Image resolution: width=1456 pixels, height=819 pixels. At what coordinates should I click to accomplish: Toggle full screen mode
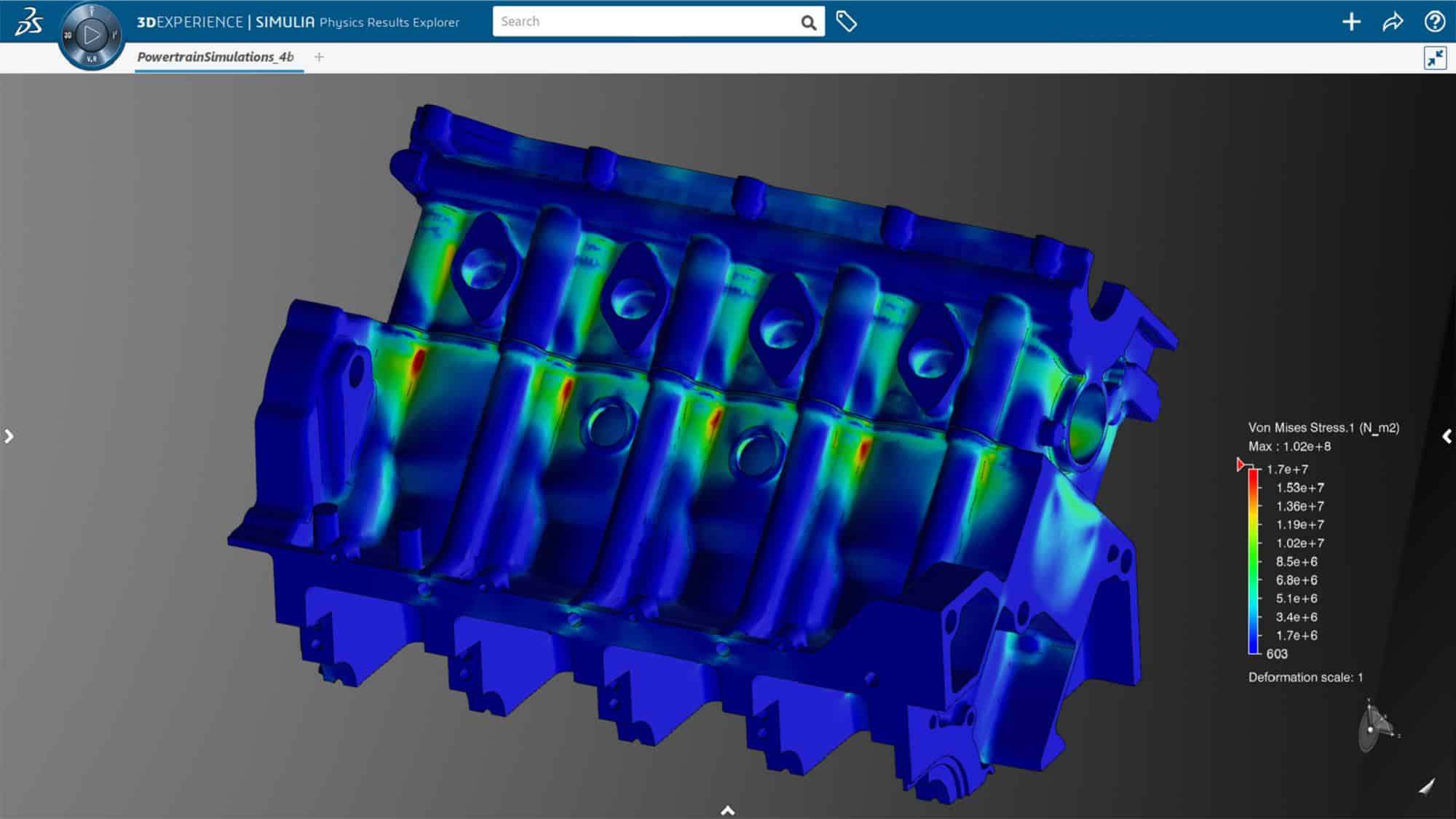click(x=1435, y=57)
